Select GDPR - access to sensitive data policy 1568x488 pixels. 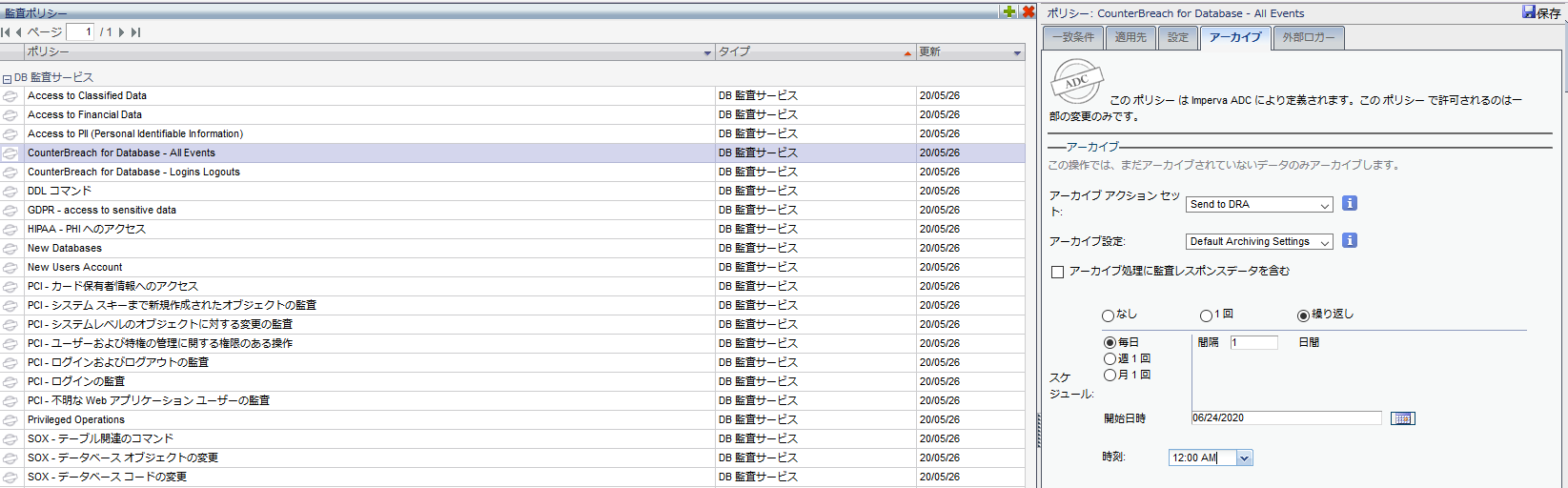(x=513, y=211)
